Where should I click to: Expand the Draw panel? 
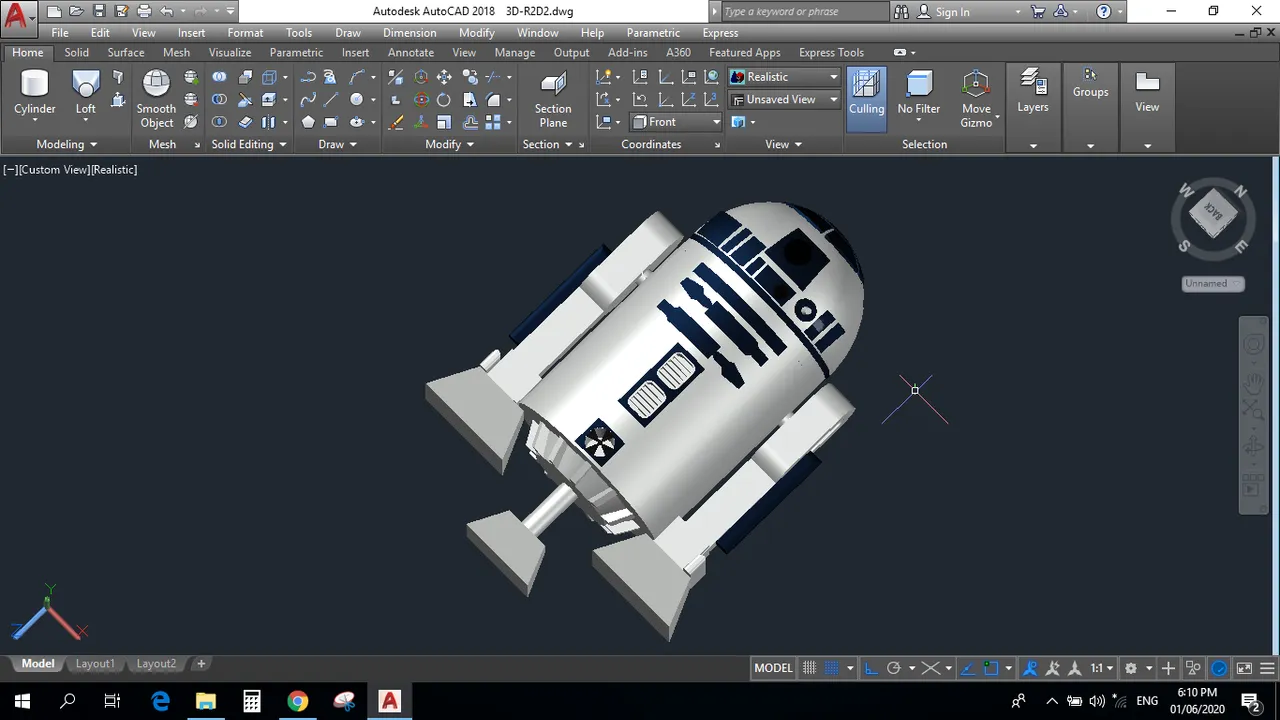pyautogui.click(x=337, y=144)
